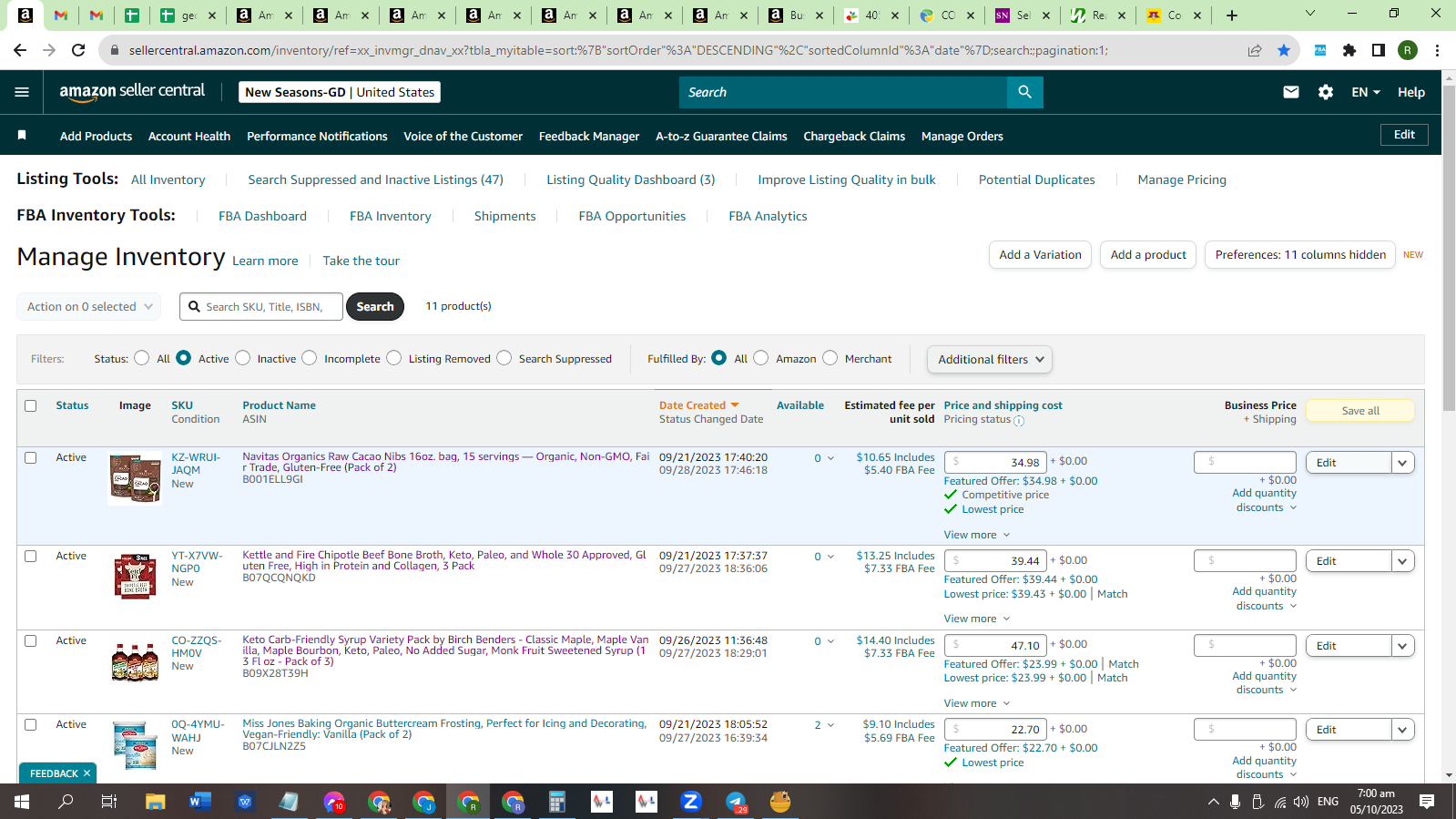
Task: Go back using browser back arrow
Action: coord(20,50)
